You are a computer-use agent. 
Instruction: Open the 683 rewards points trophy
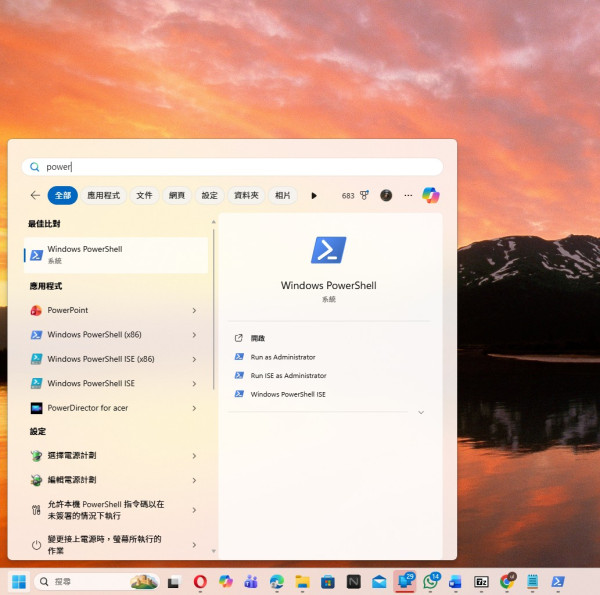coord(355,196)
